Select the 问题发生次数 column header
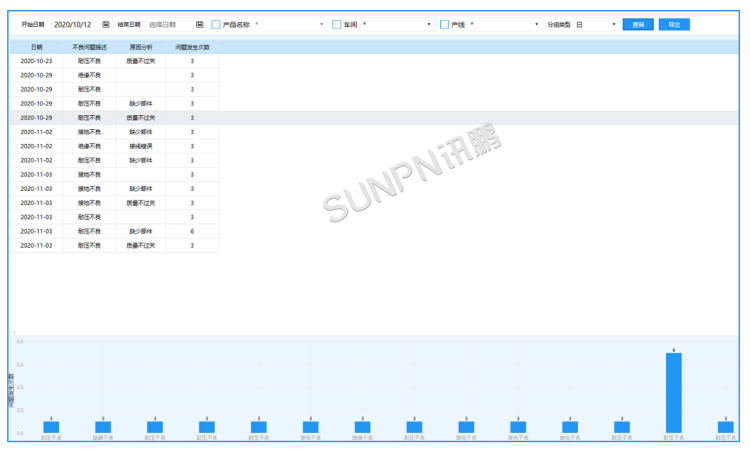 [x=192, y=47]
